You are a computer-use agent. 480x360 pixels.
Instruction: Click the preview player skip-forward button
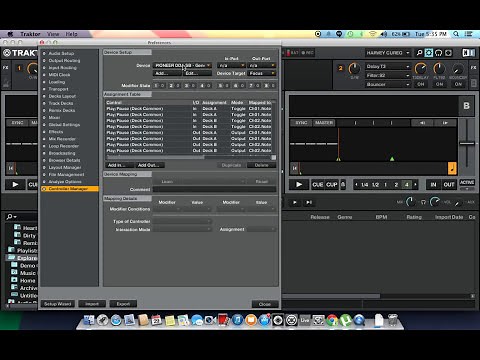[309, 202]
